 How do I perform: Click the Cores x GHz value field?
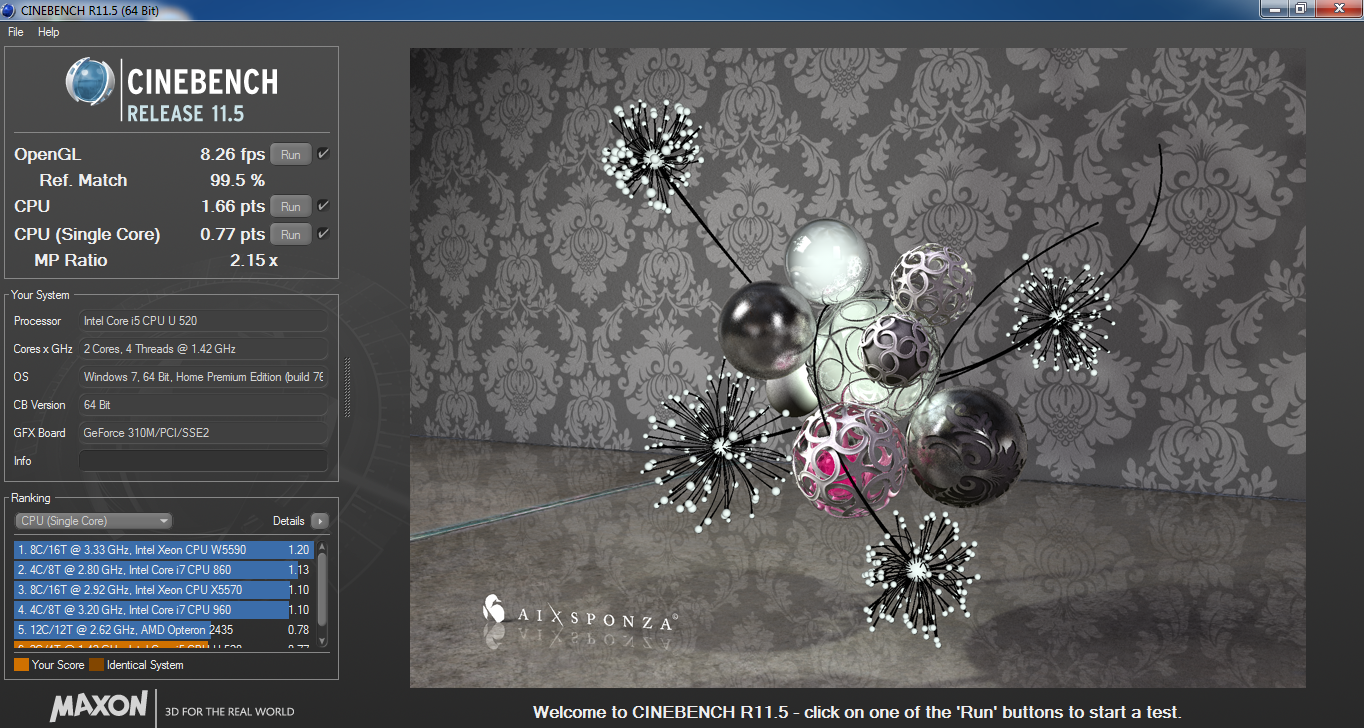click(x=203, y=349)
